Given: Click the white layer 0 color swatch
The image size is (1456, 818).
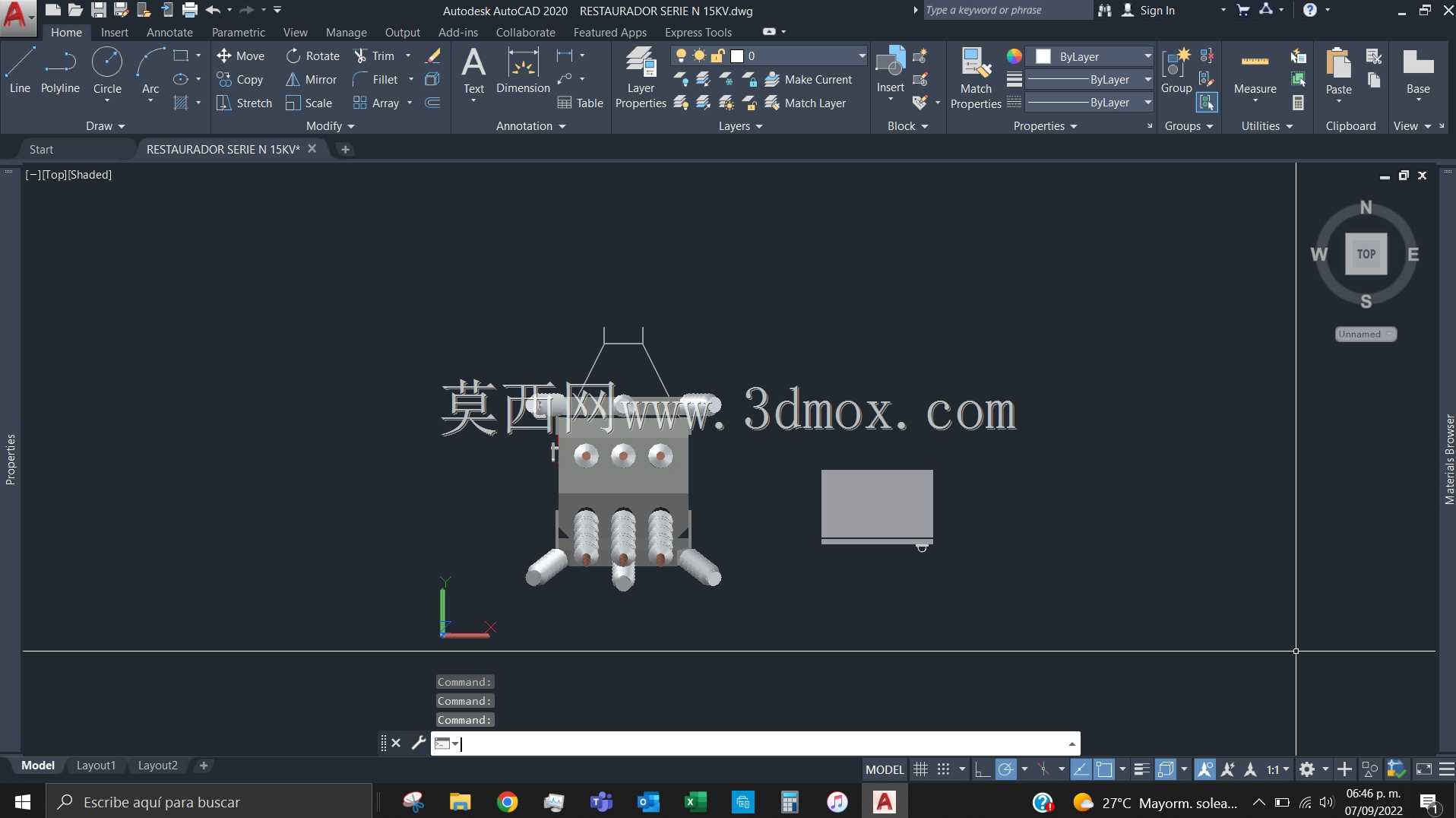Looking at the screenshot, I should pos(736,55).
